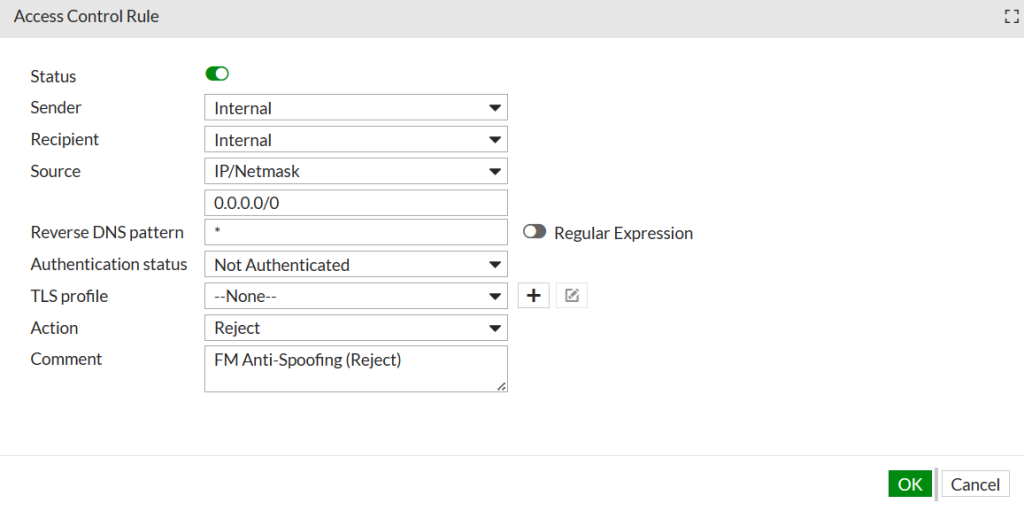1024x511 pixels.
Task: Open the Sender dropdown
Action: pyautogui.click(x=355, y=108)
